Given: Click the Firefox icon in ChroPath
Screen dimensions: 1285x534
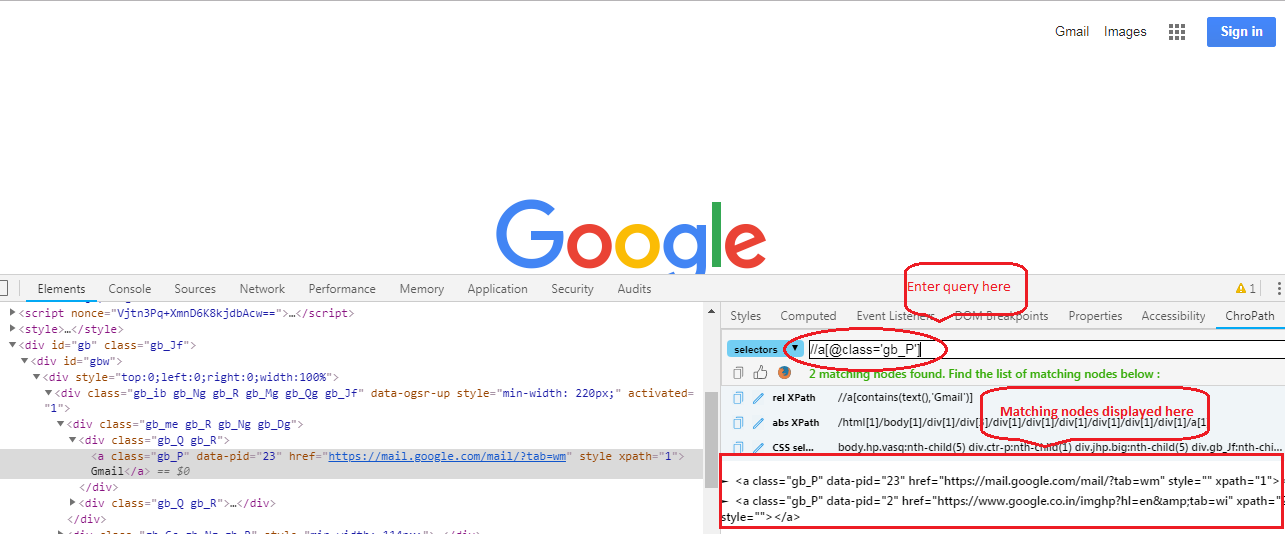Looking at the screenshot, I should coord(785,373).
